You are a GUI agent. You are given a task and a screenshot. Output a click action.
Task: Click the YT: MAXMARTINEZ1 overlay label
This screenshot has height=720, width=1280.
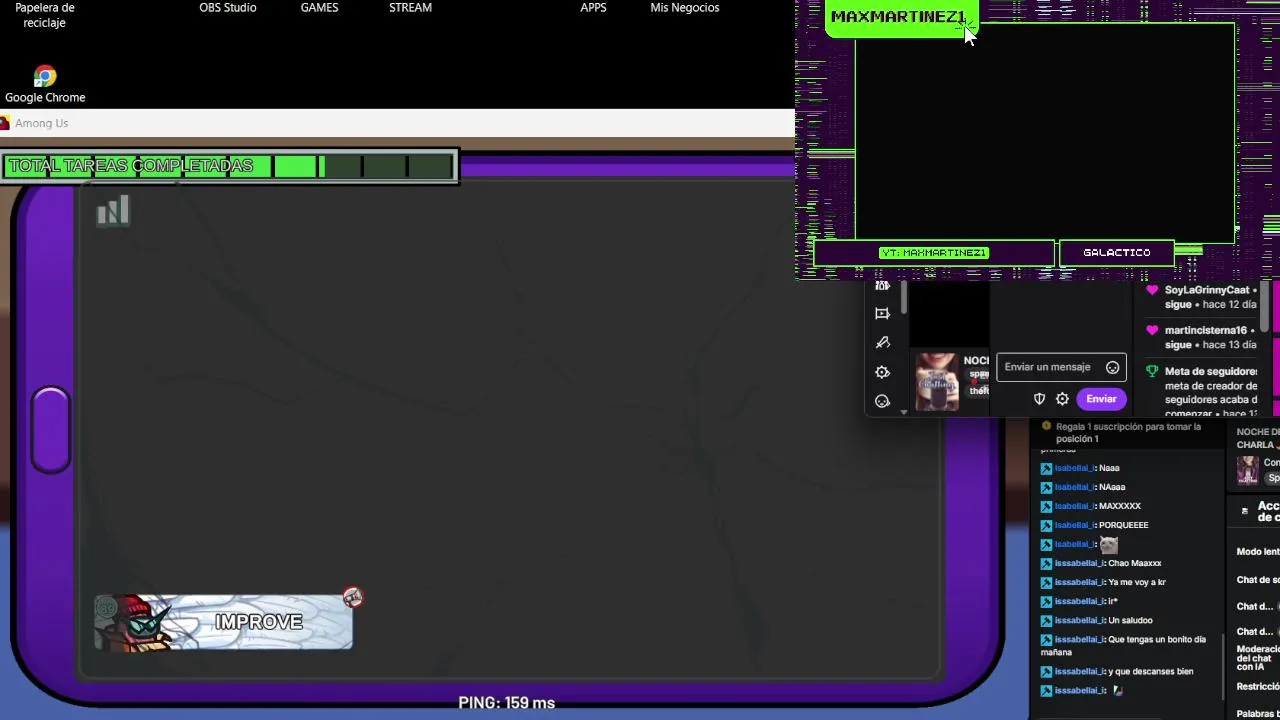(934, 253)
